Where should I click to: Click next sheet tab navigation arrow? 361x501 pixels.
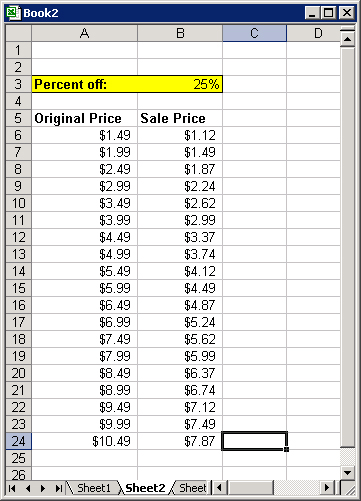click(x=43, y=488)
